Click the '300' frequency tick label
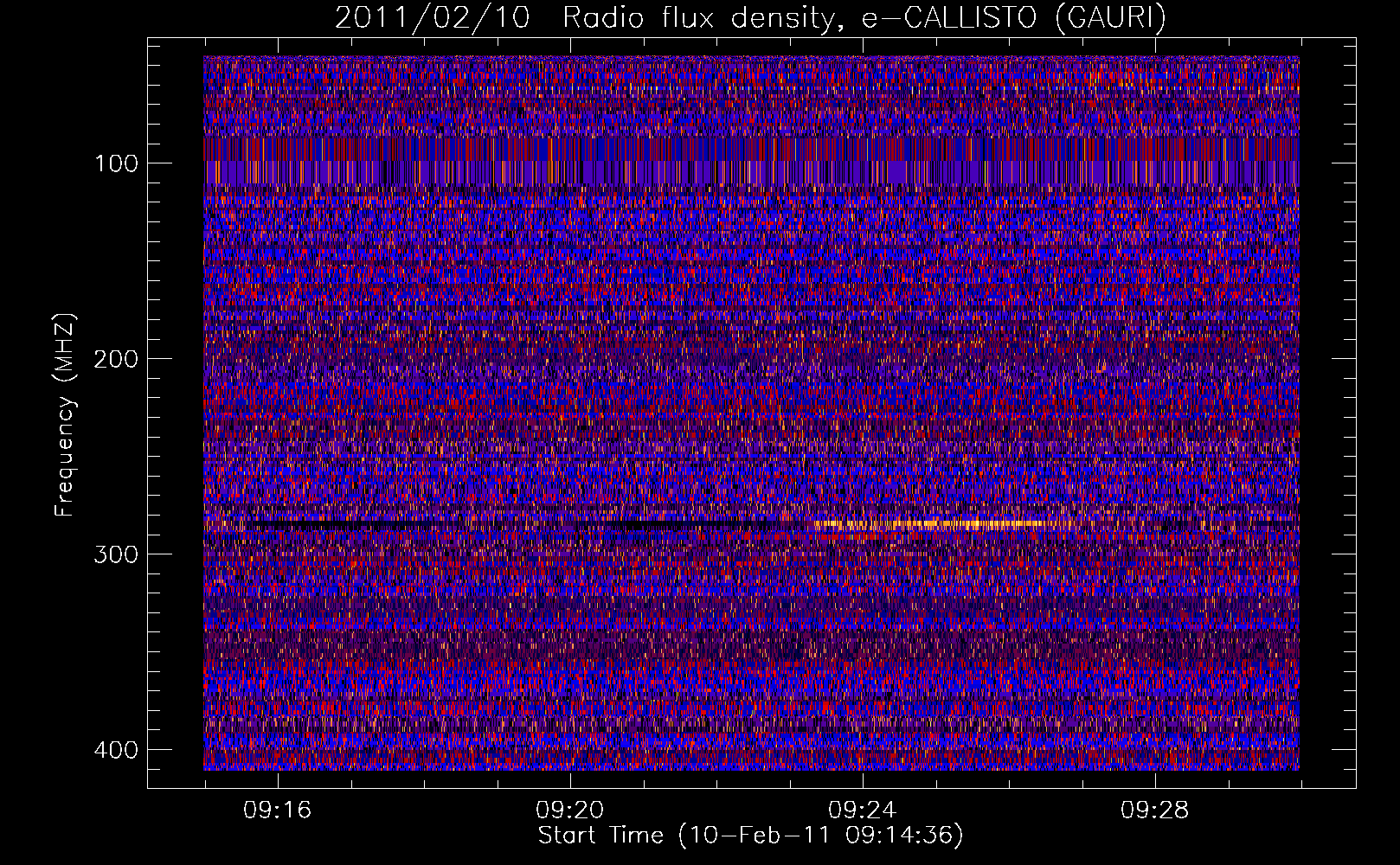 point(116,554)
